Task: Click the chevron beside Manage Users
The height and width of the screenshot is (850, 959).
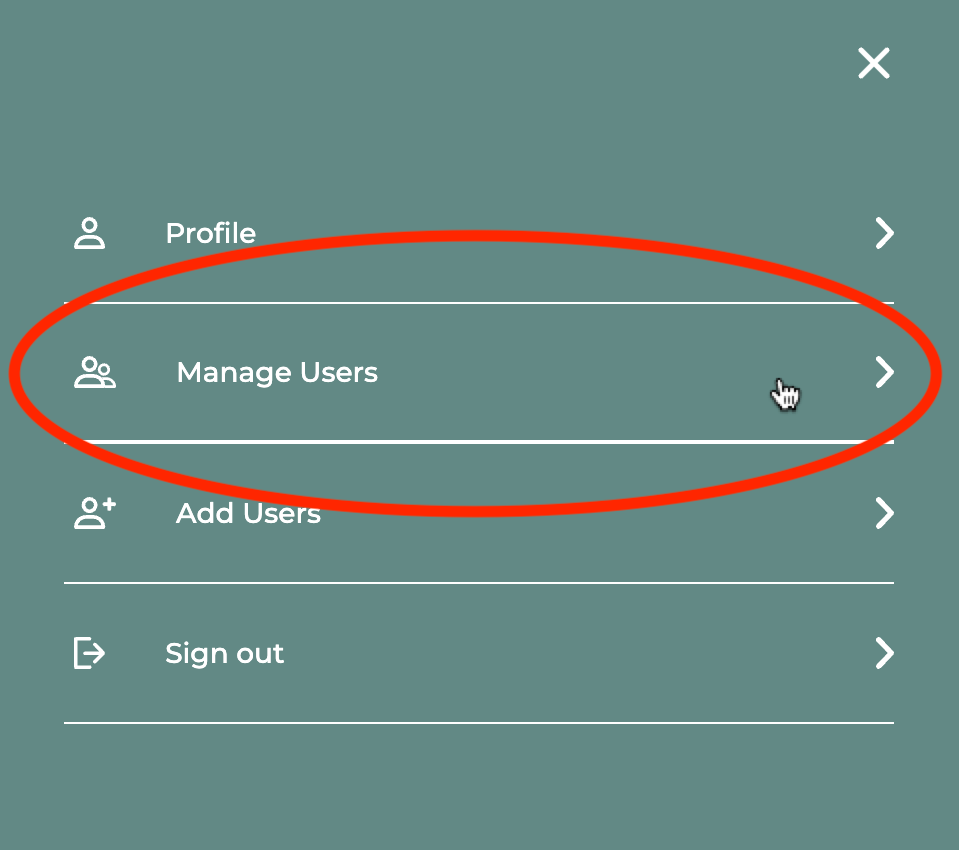Action: (884, 372)
